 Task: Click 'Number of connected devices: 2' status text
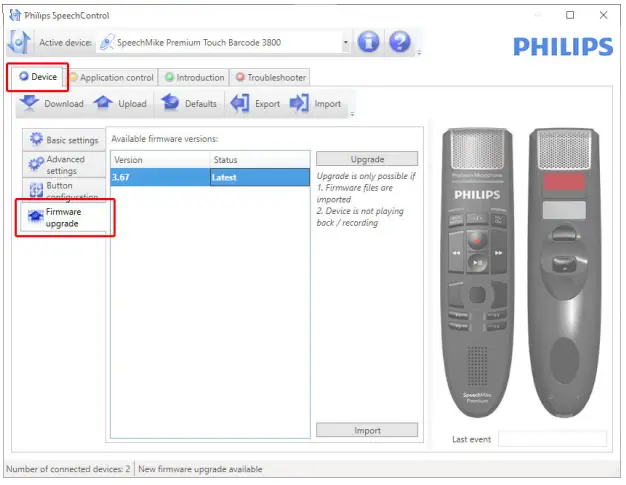pos(68,469)
